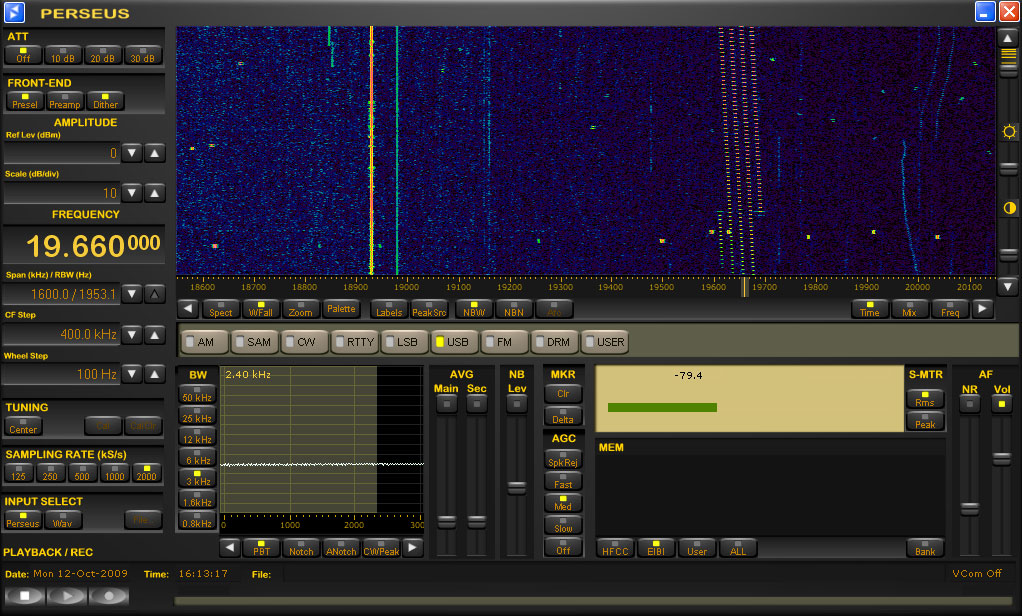The width and height of the screenshot is (1022, 616).
Task: Enable the NBN noise blanker
Action: pyautogui.click(x=514, y=308)
